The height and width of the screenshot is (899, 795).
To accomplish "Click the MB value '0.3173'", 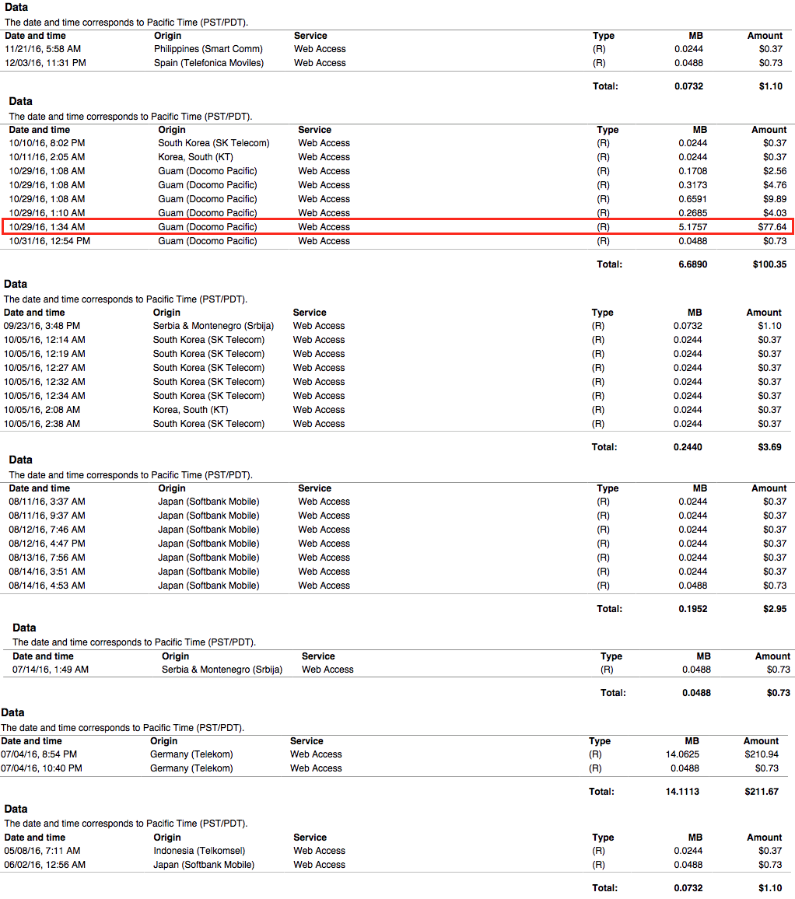I will (x=693, y=185).
